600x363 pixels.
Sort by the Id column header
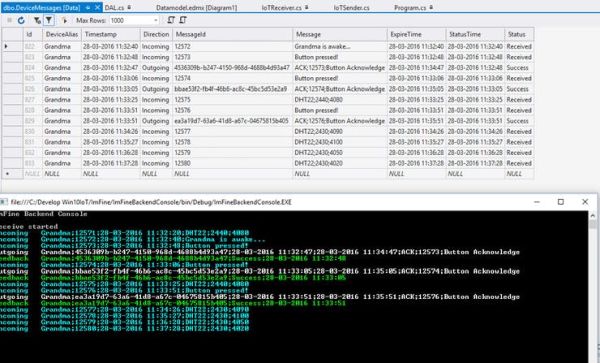pyautogui.click(x=32, y=34)
